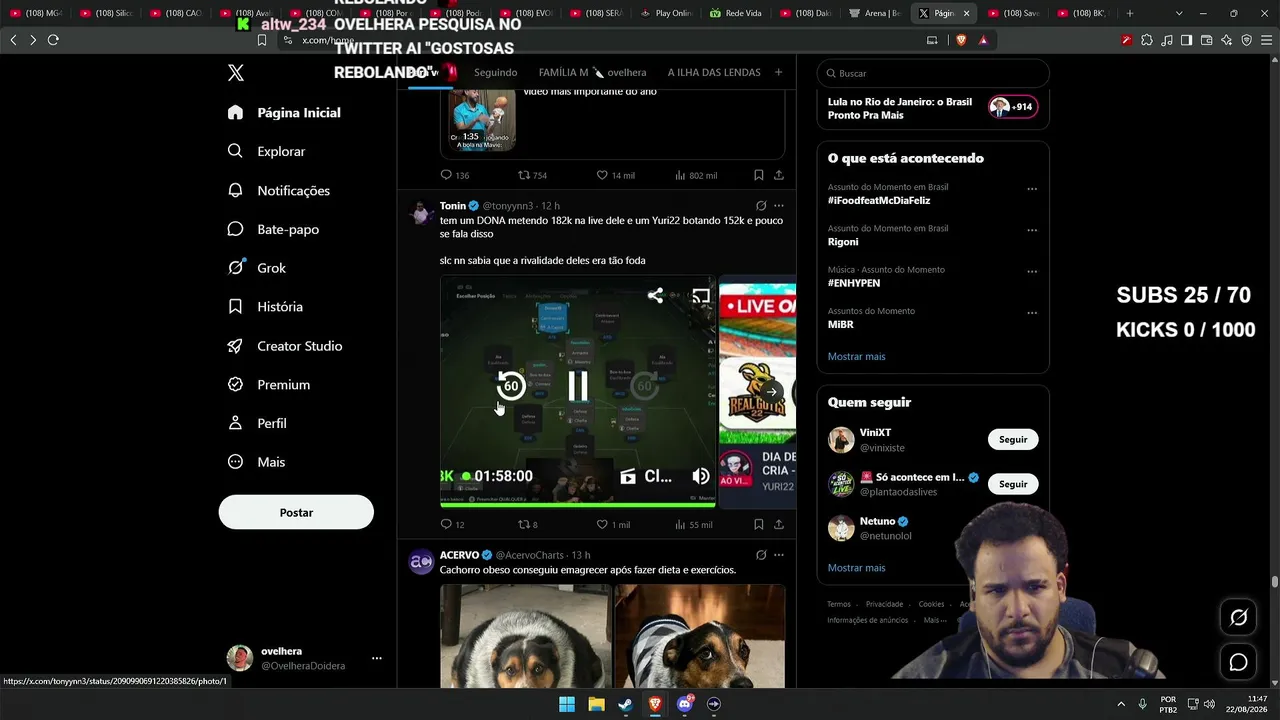This screenshot has width=1280, height=720.
Task: Open more options on ACERVO's post
Action: 779,555
